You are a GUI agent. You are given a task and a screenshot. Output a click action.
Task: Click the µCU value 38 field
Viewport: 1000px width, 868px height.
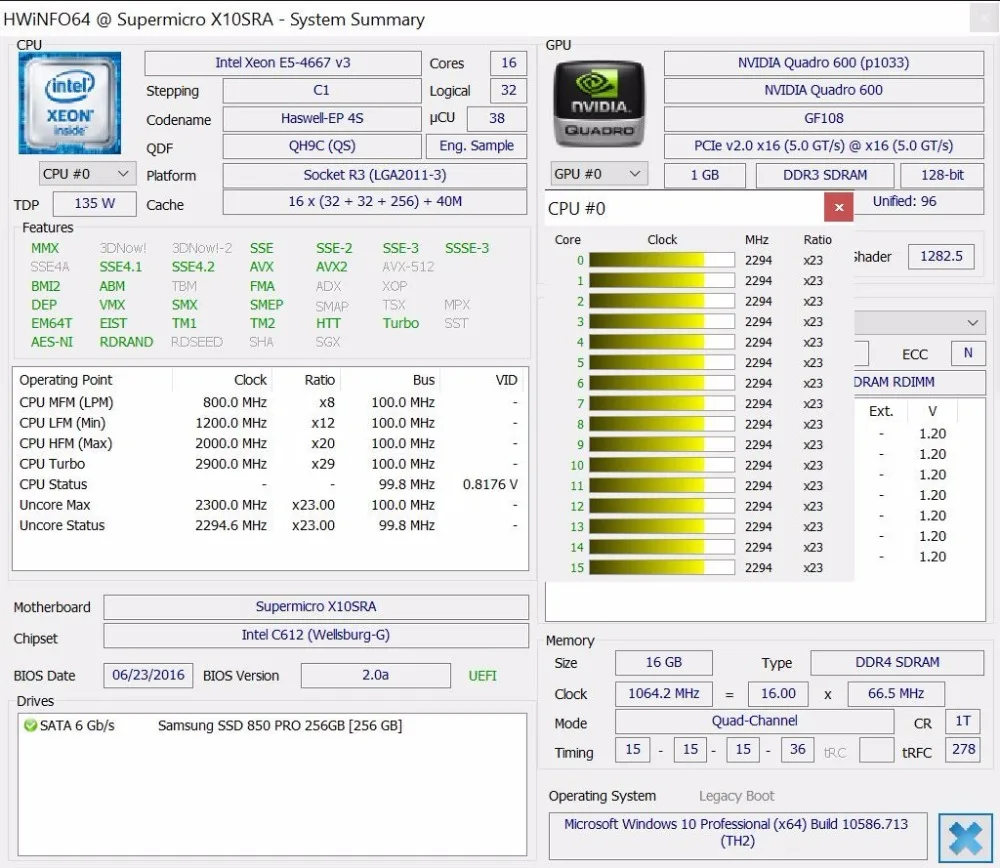coord(497,119)
